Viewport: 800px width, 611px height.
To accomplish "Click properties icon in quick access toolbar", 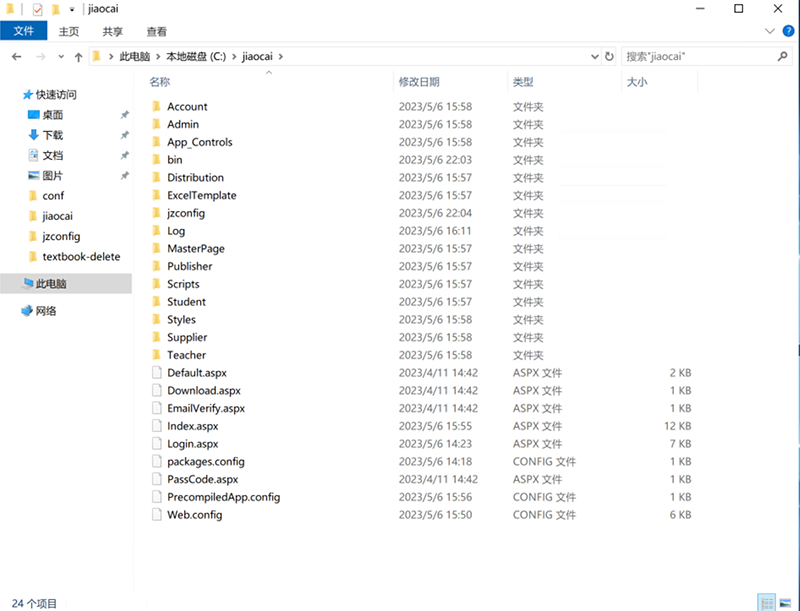I will click(x=37, y=9).
